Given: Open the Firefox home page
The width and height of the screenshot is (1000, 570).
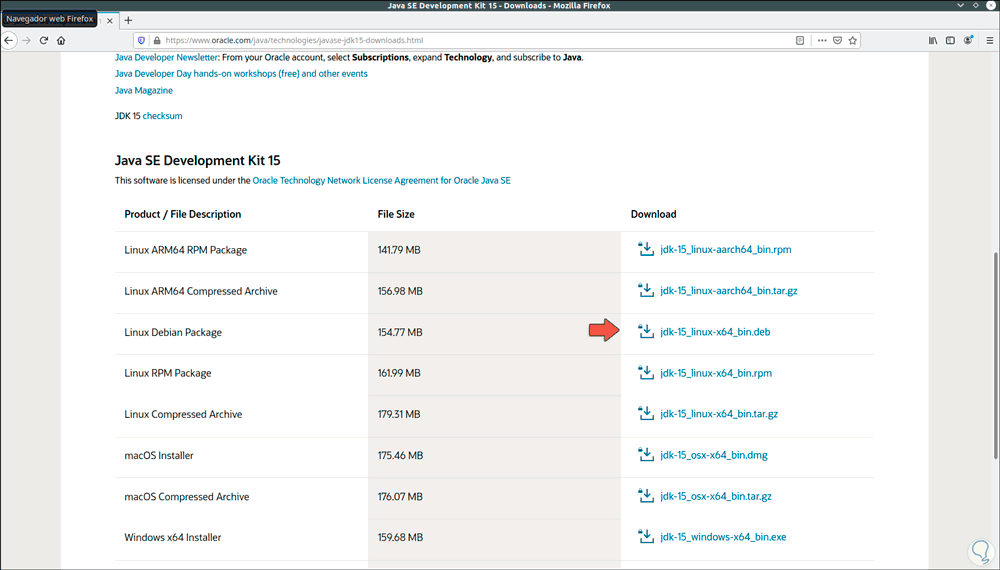Looking at the screenshot, I should pos(61,40).
